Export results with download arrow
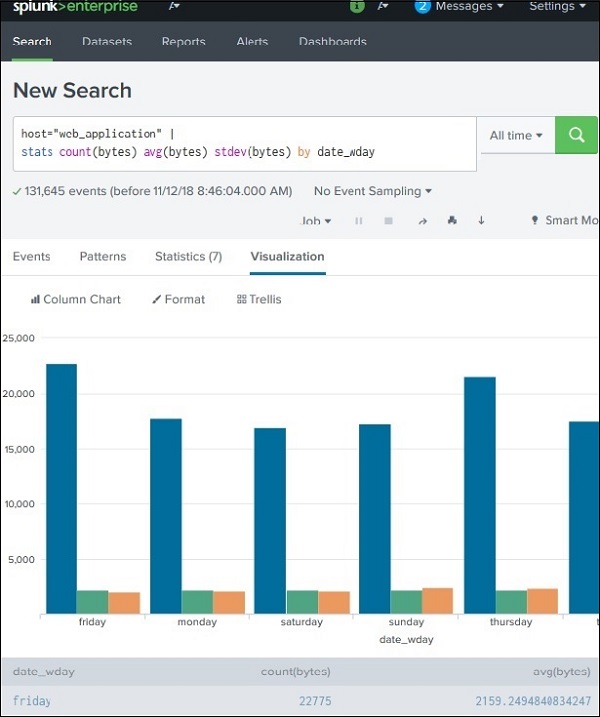600x717 pixels. [x=481, y=221]
